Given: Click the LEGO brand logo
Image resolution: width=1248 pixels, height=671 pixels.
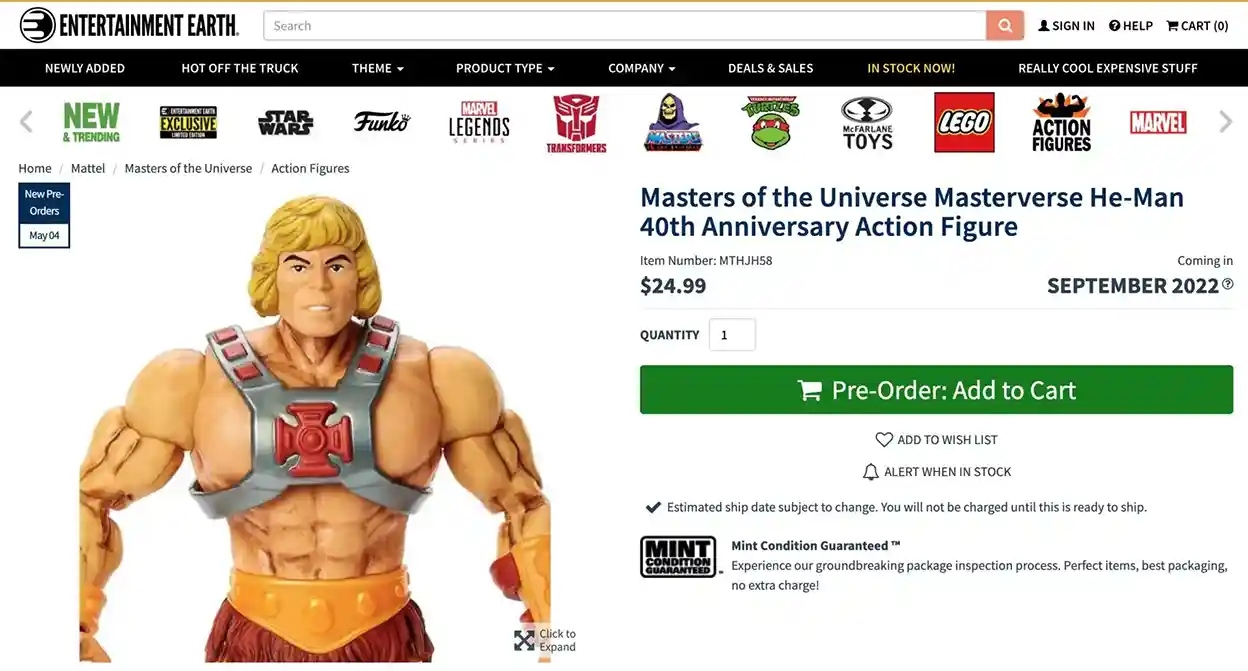Looking at the screenshot, I should [x=964, y=122].
